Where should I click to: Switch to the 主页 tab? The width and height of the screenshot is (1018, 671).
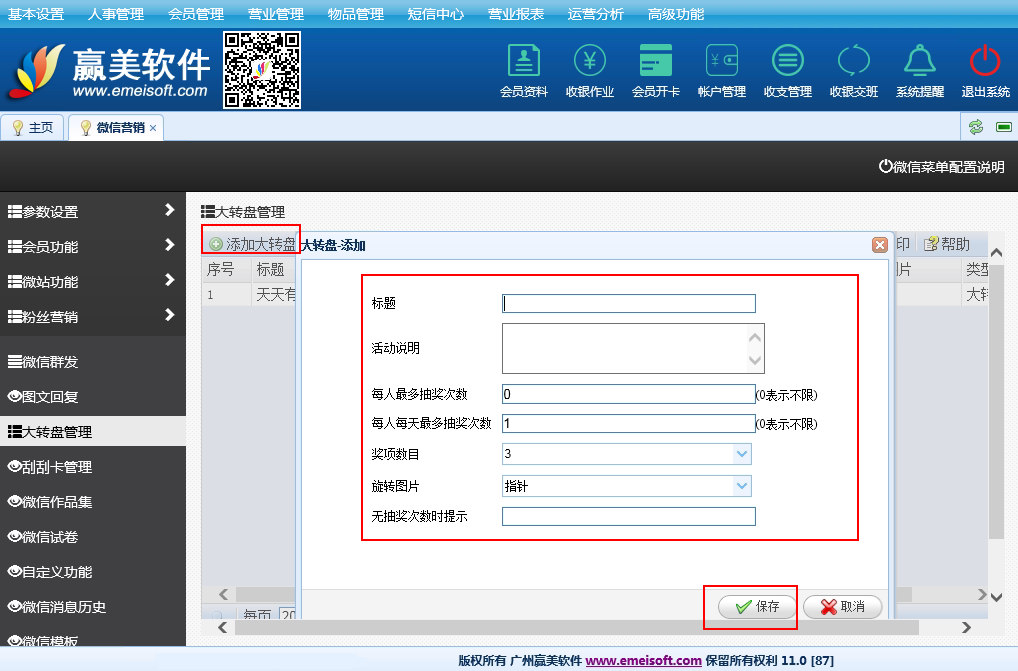point(33,128)
